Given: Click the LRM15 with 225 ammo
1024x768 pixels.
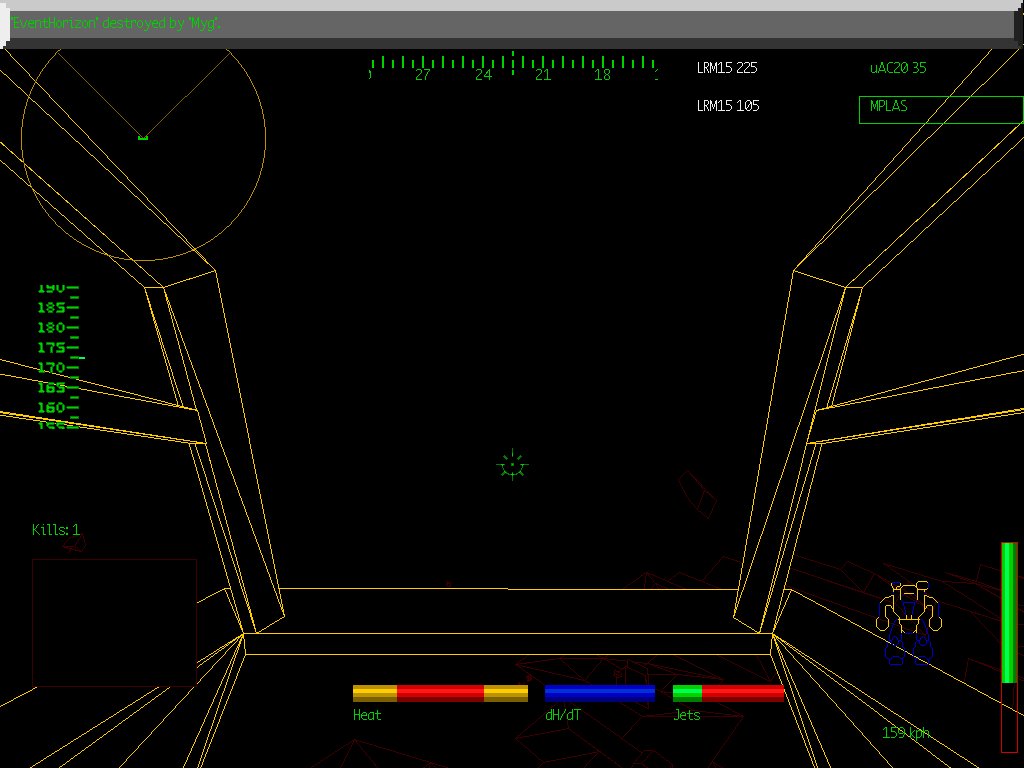Looking at the screenshot, I should 727,68.
